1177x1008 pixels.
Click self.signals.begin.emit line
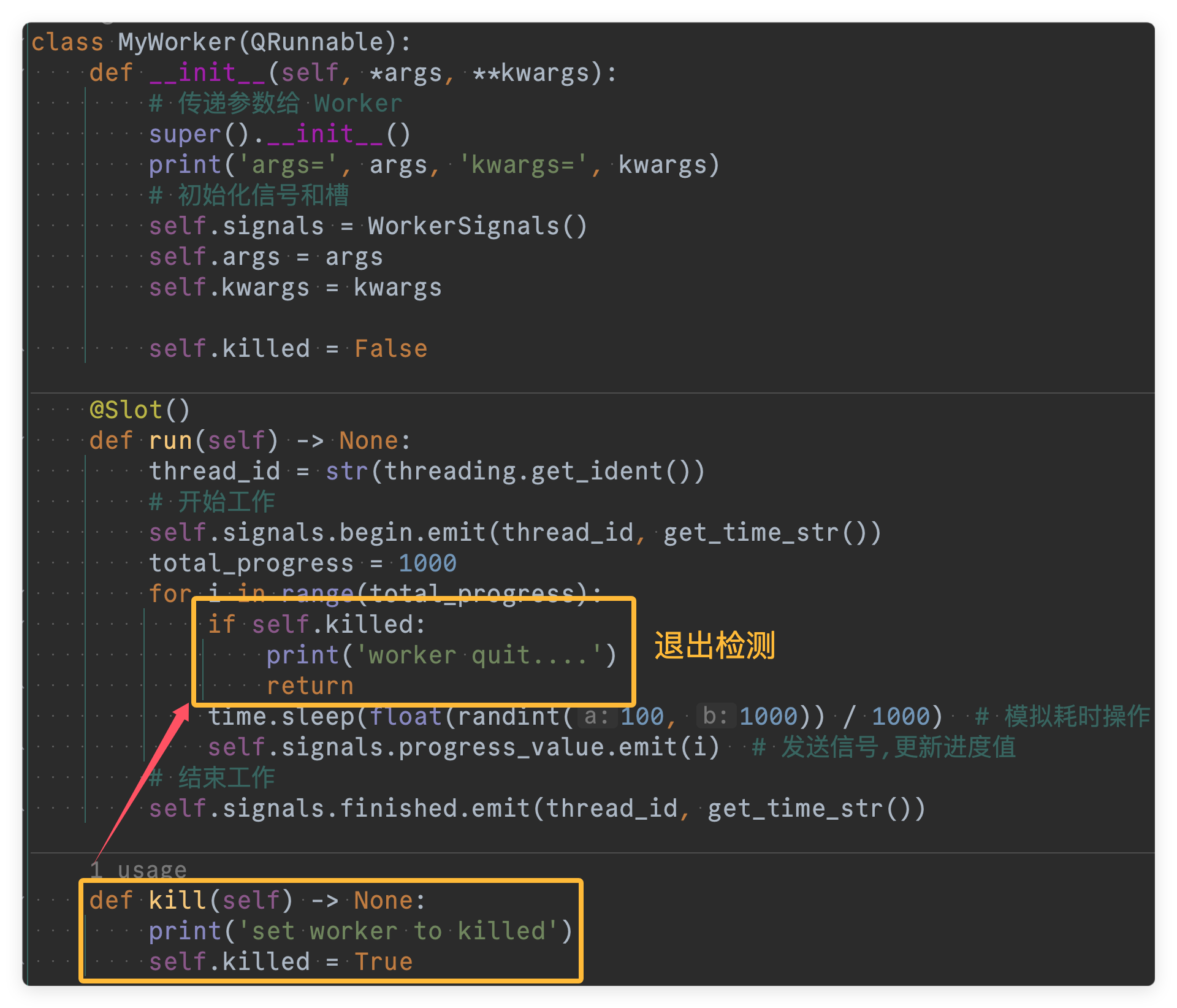point(515,533)
